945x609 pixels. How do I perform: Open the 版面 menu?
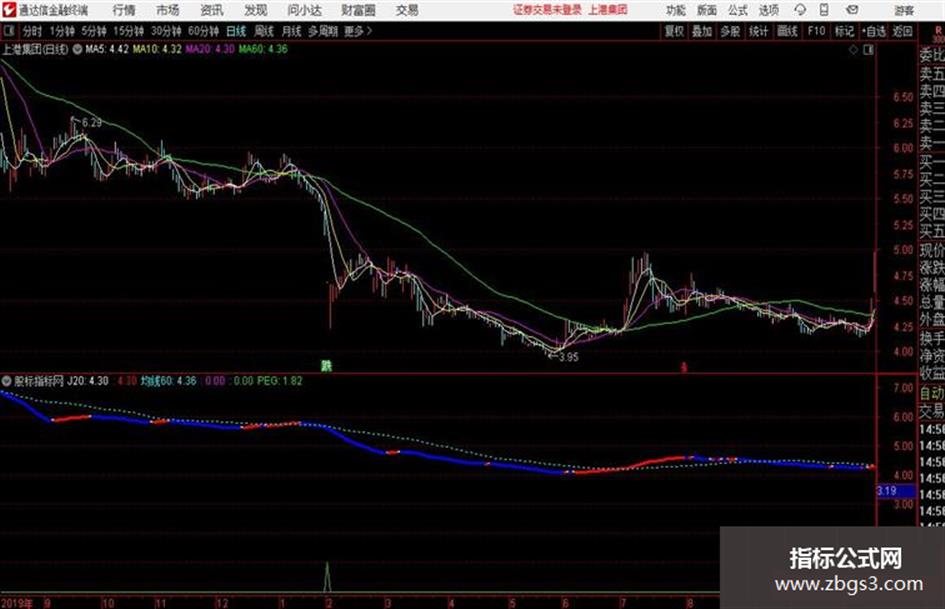pos(706,10)
